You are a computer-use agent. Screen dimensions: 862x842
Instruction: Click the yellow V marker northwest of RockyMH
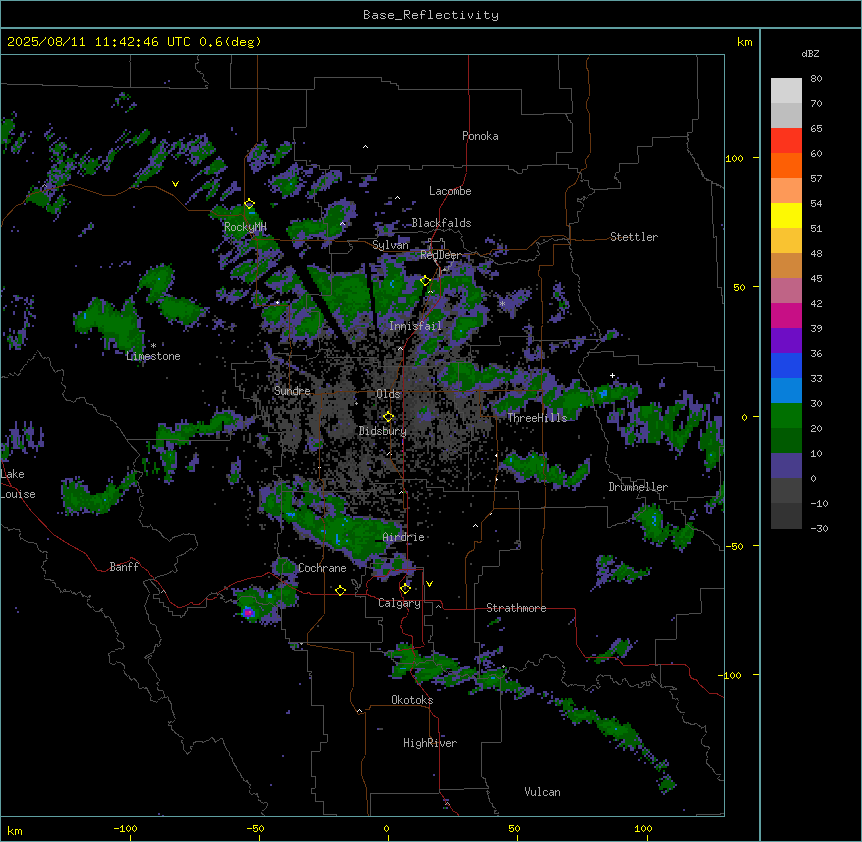point(175,184)
